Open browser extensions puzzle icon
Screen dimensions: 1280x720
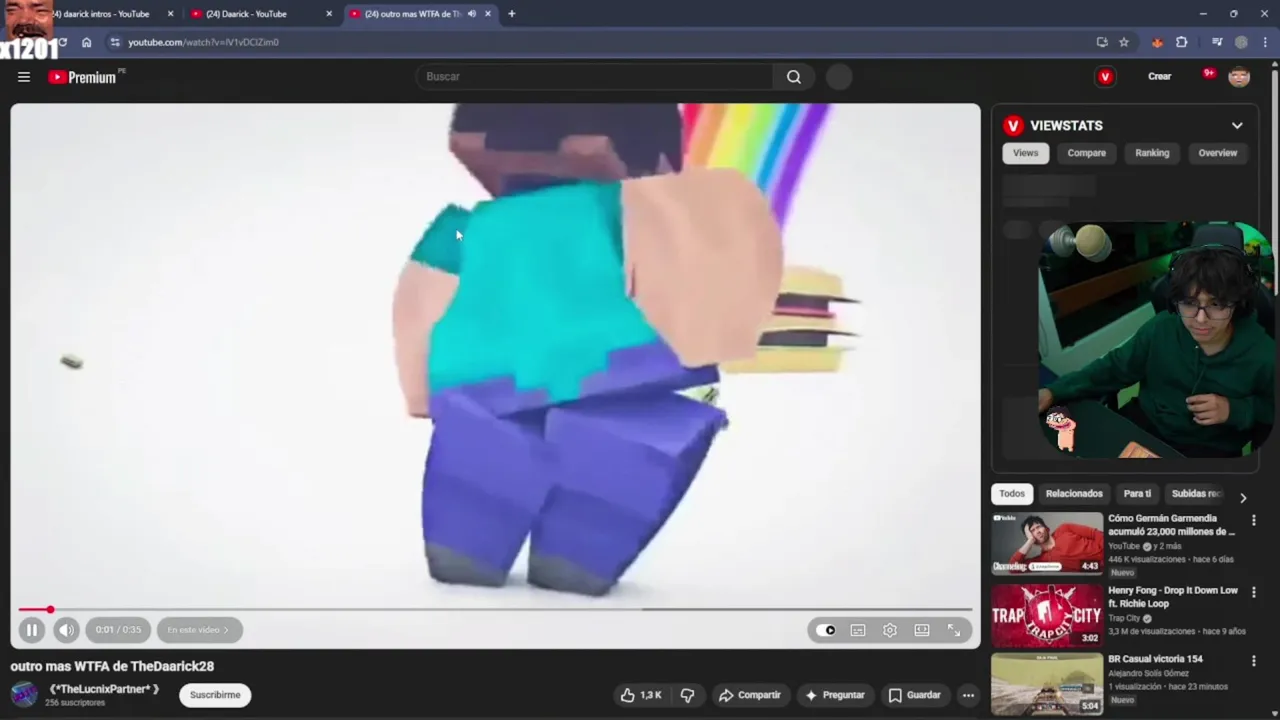point(1181,42)
